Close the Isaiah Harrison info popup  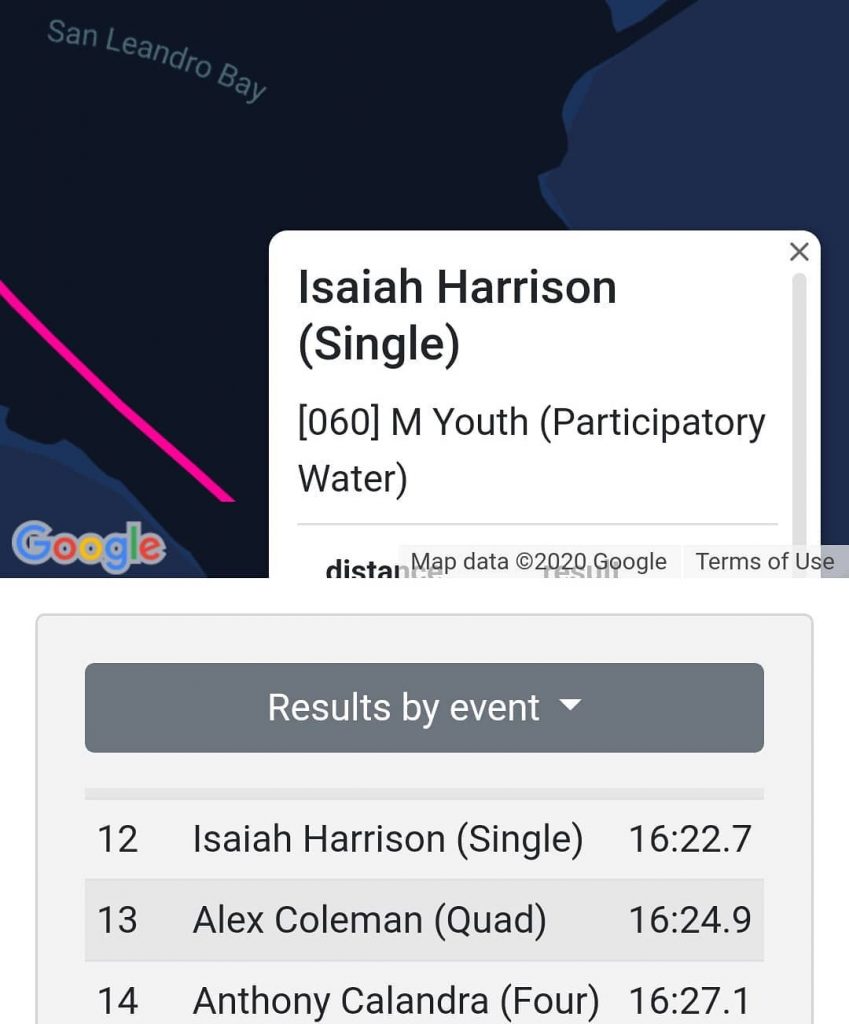[799, 251]
